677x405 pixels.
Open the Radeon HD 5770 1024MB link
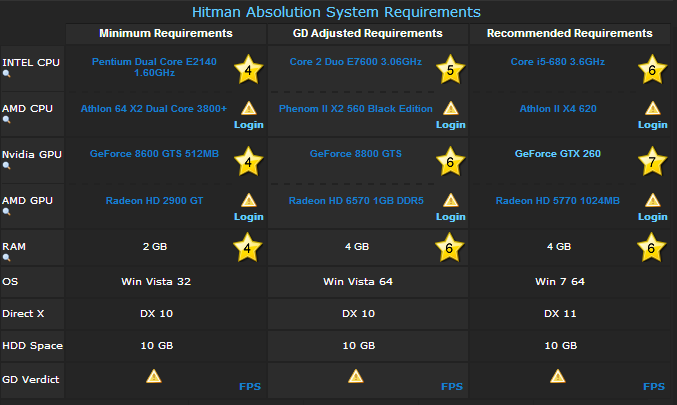558,201
